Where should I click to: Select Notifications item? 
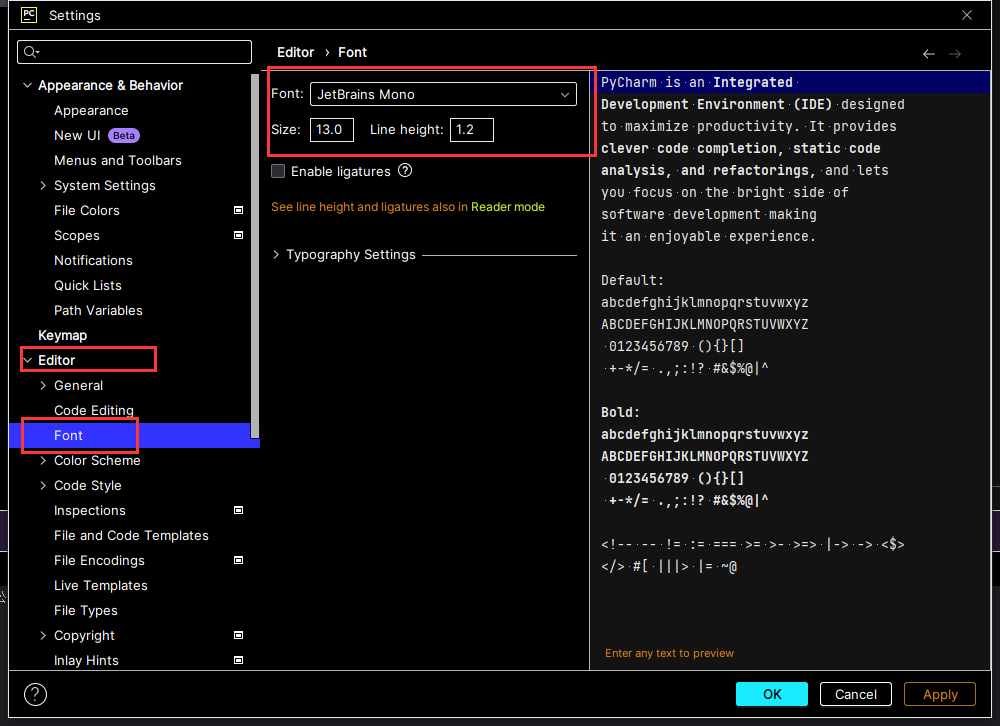pos(93,260)
